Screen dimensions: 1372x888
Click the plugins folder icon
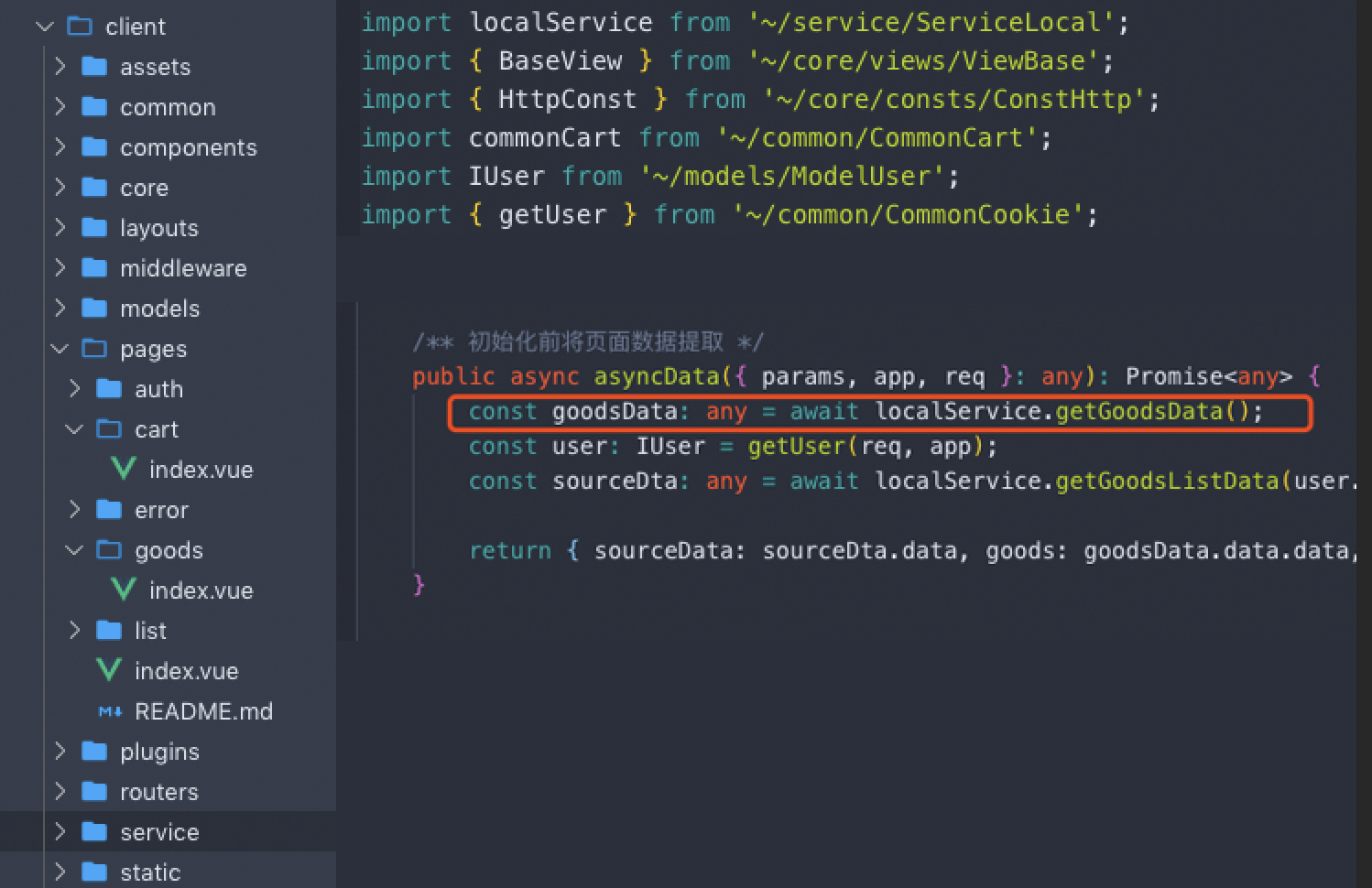(x=94, y=751)
